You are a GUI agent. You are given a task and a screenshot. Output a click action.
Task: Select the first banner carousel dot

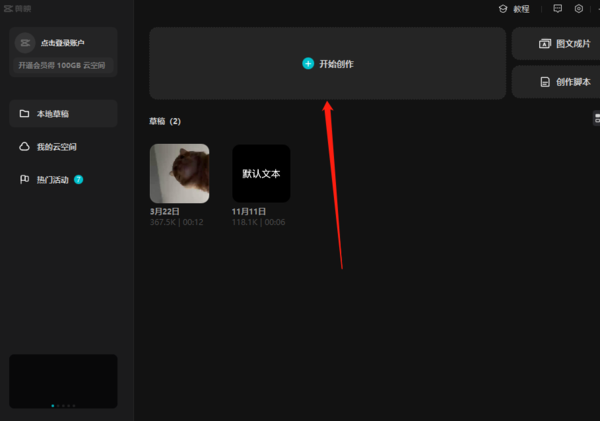tap(53, 406)
